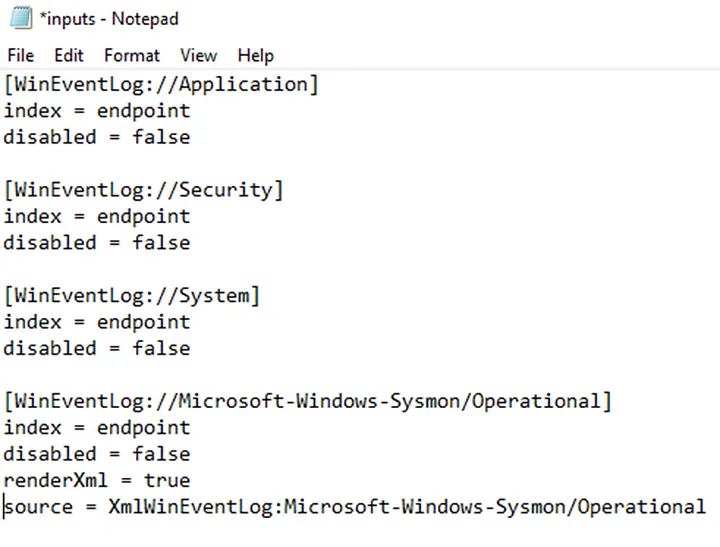Viewport: 720px width, 547px height.
Task: Click 'disabled = false' under Application stanza
Action: (97, 137)
